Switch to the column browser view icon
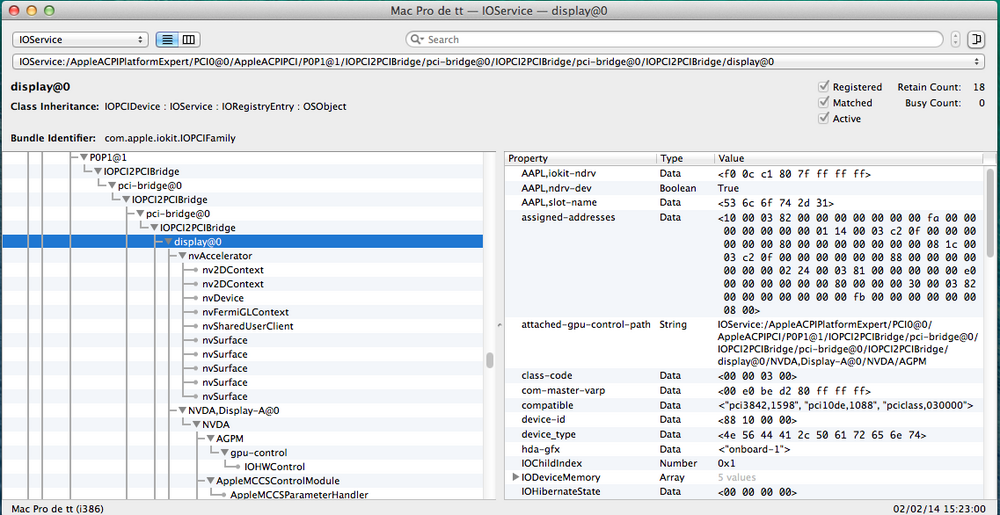Screen dimensions: 1000x515 click(189, 39)
